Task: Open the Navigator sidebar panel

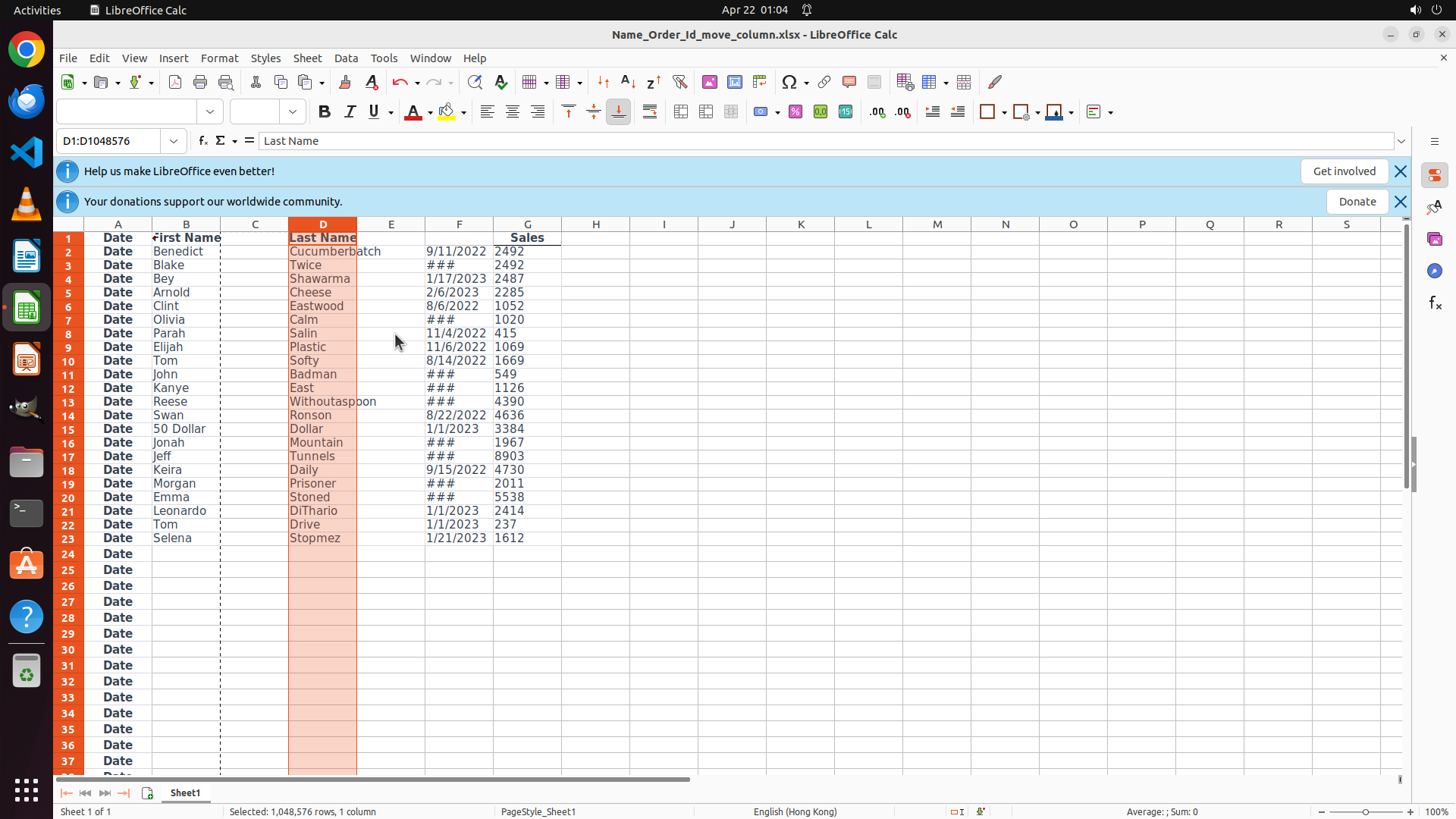Action: tap(1434, 271)
